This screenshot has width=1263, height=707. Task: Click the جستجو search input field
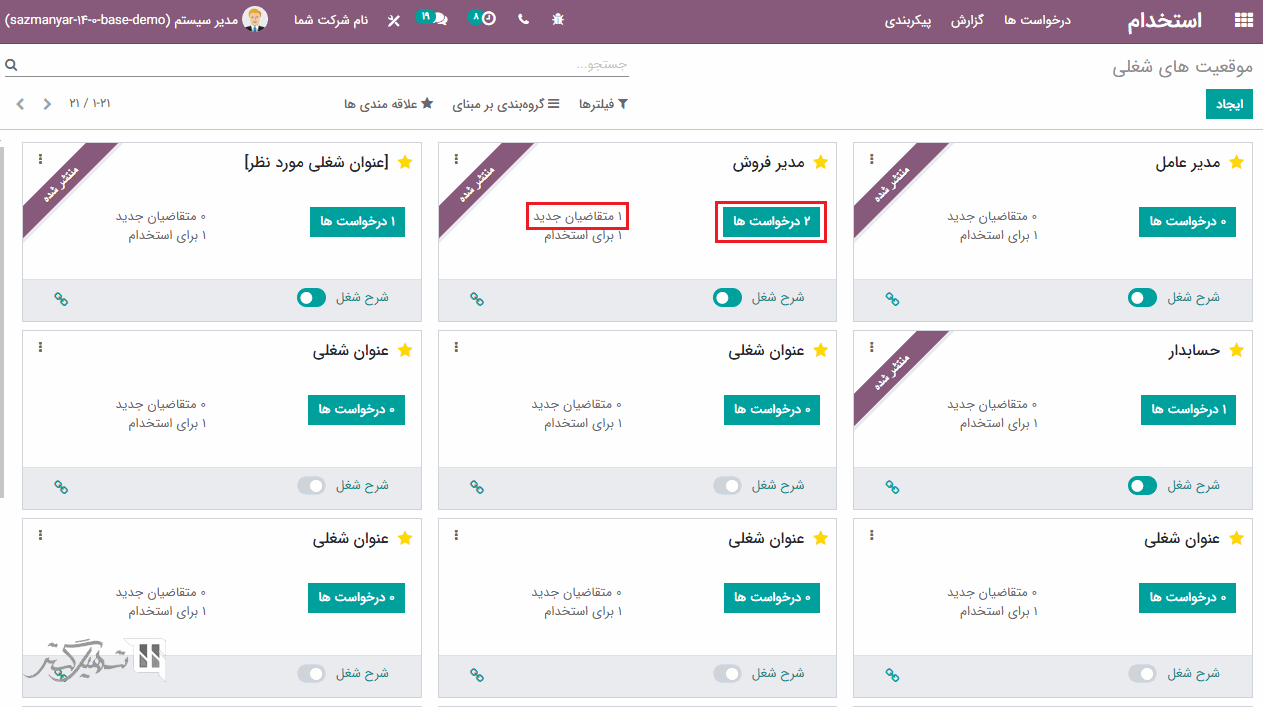320,65
